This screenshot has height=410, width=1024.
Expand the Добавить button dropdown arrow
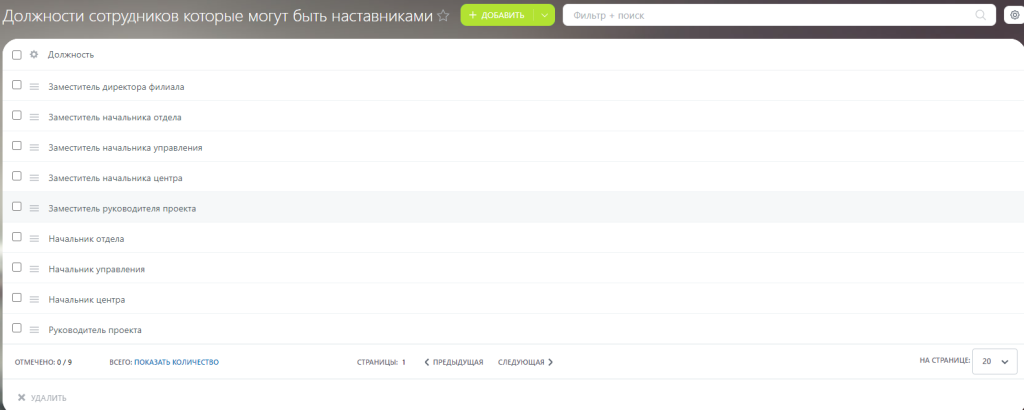click(x=544, y=15)
